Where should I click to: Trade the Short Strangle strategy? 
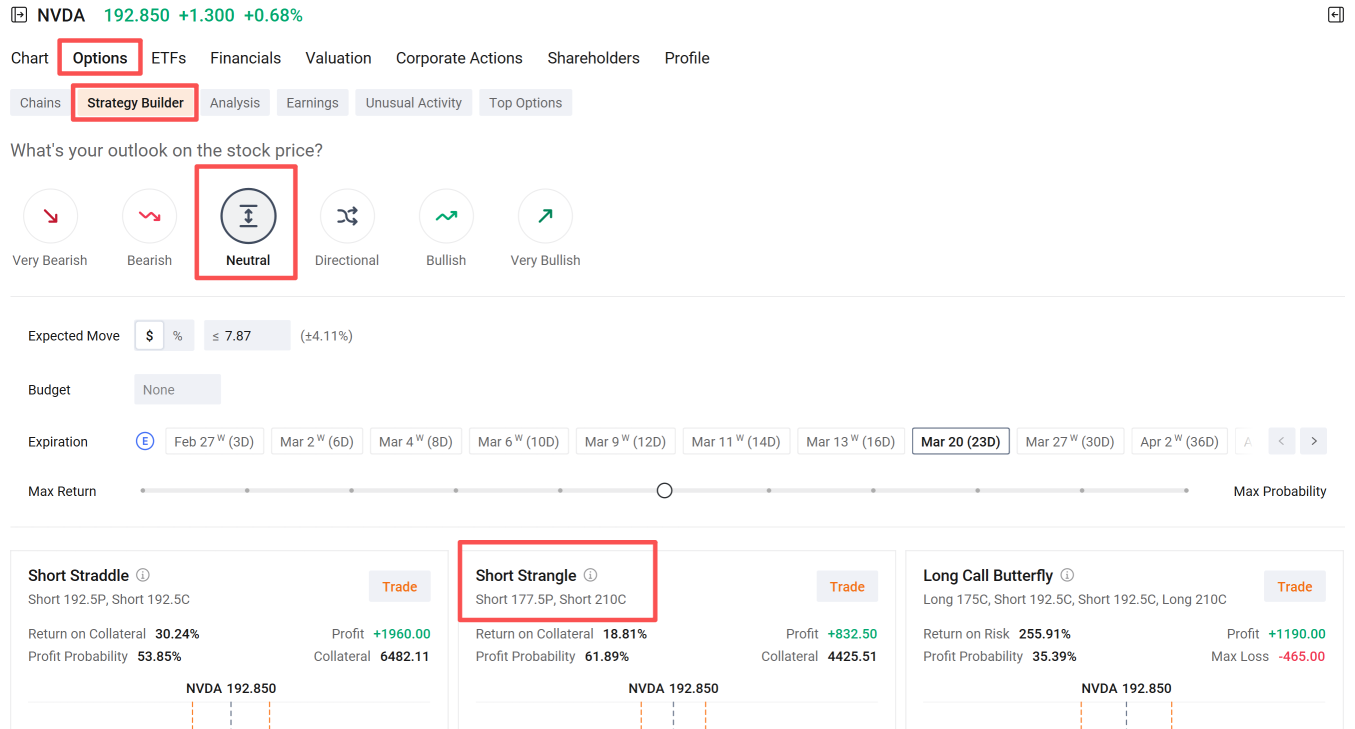coord(847,587)
